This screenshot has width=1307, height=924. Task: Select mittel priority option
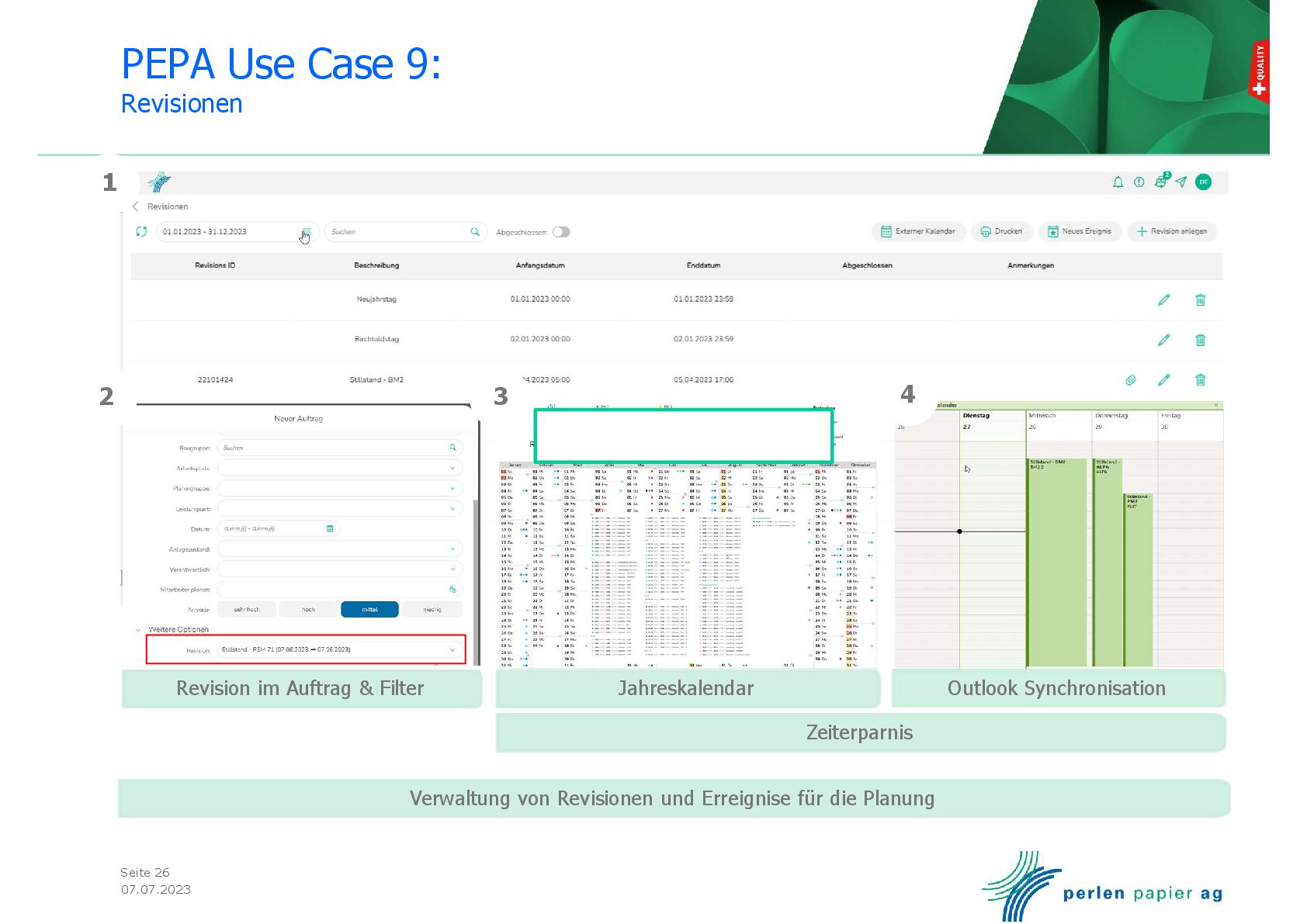[369, 610]
